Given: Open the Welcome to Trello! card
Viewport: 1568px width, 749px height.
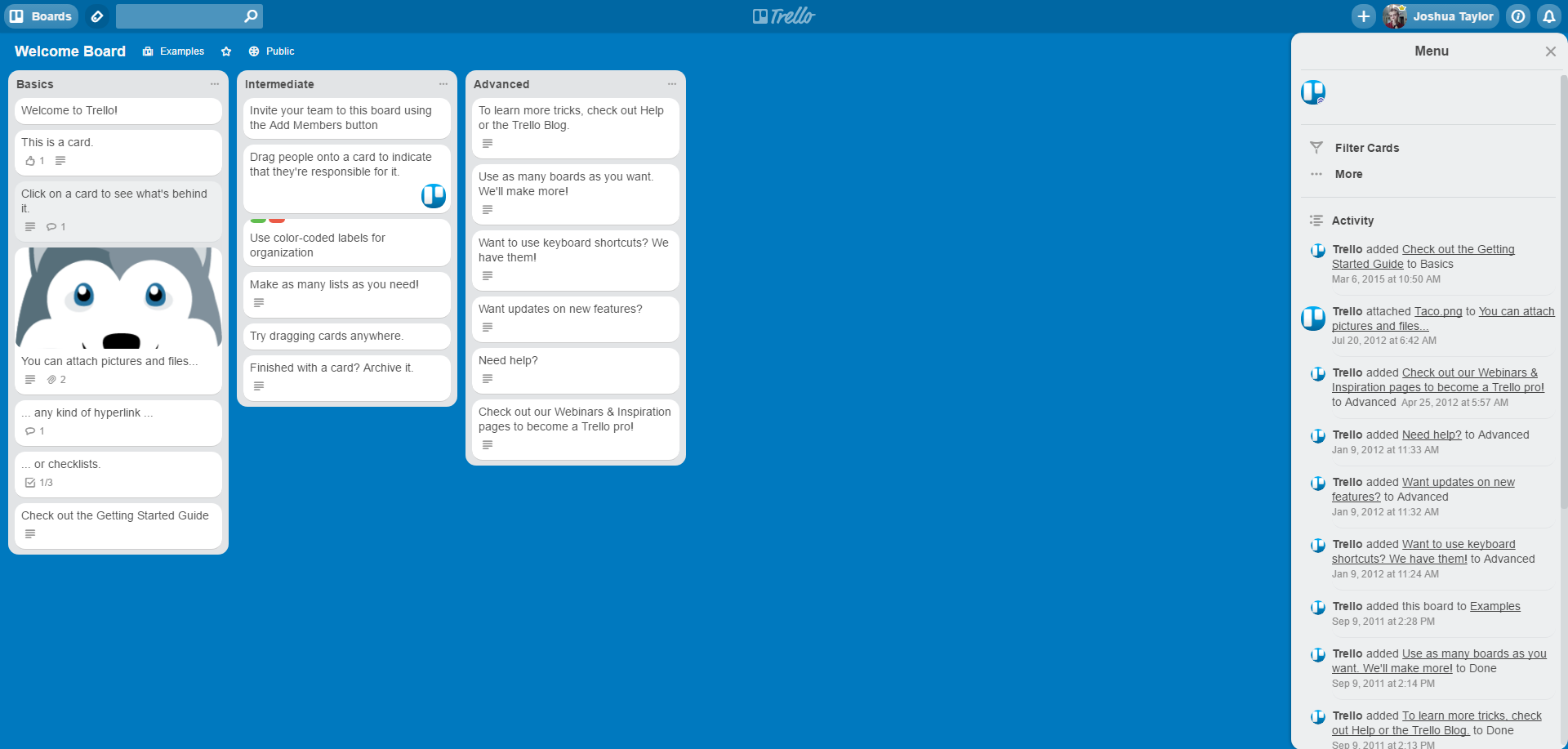Looking at the screenshot, I should coord(118,111).
